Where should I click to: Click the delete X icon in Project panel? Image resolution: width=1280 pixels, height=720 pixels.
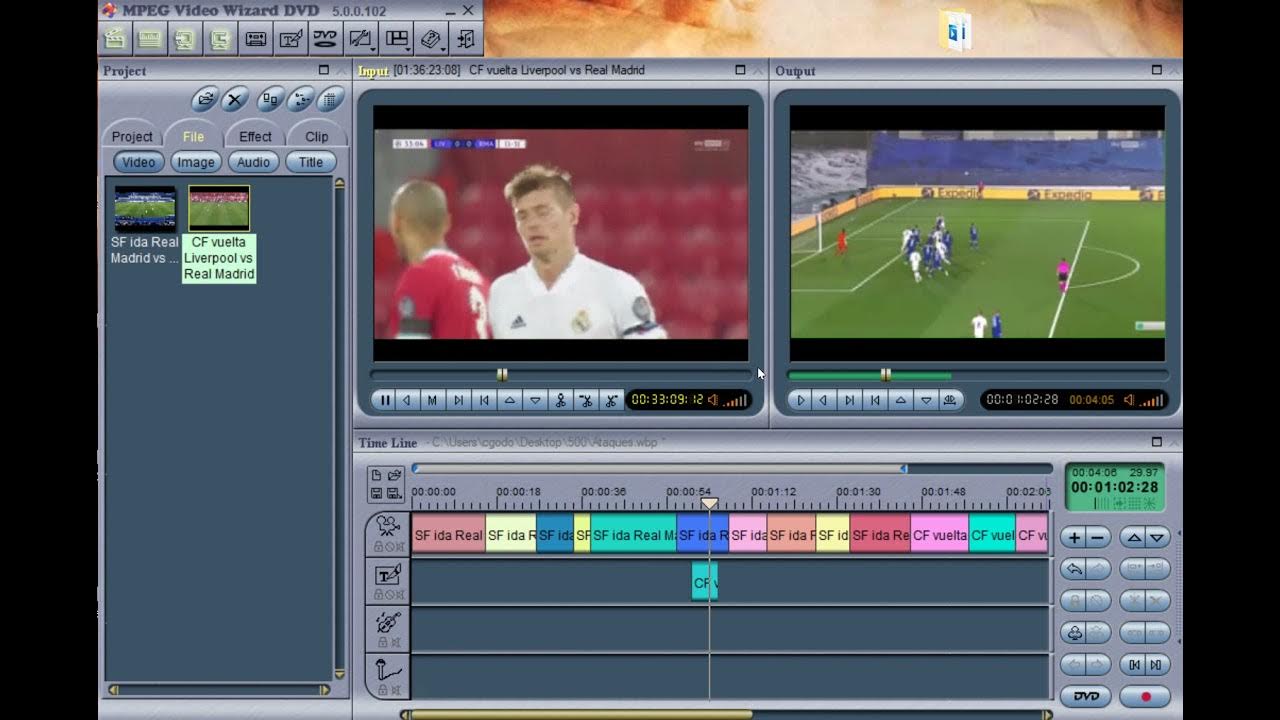point(235,99)
